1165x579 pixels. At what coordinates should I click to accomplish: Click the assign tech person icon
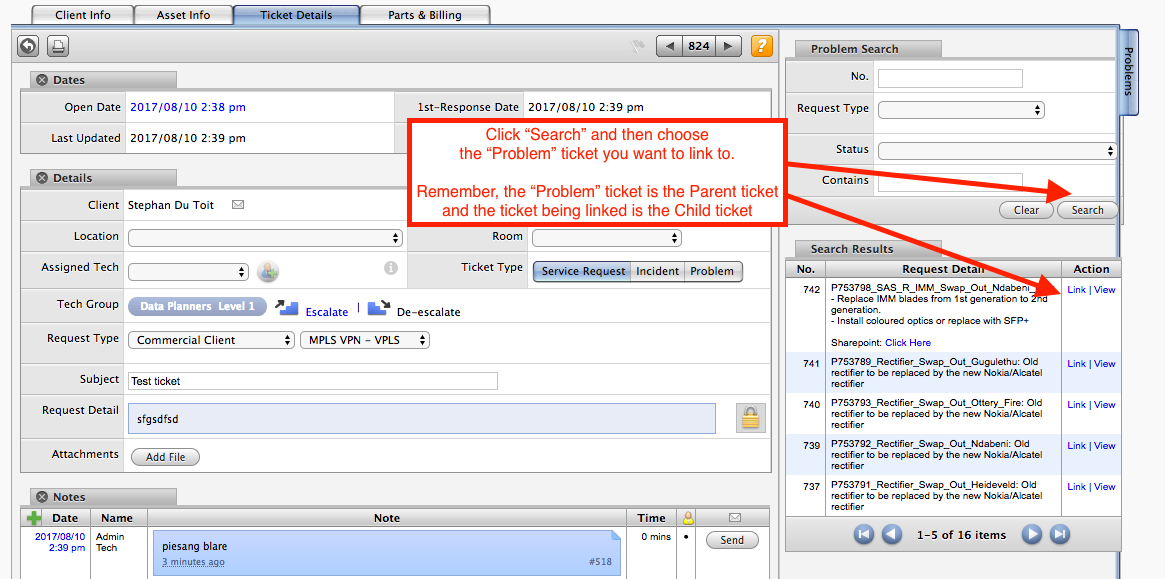pyautogui.click(x=267, y=272)
